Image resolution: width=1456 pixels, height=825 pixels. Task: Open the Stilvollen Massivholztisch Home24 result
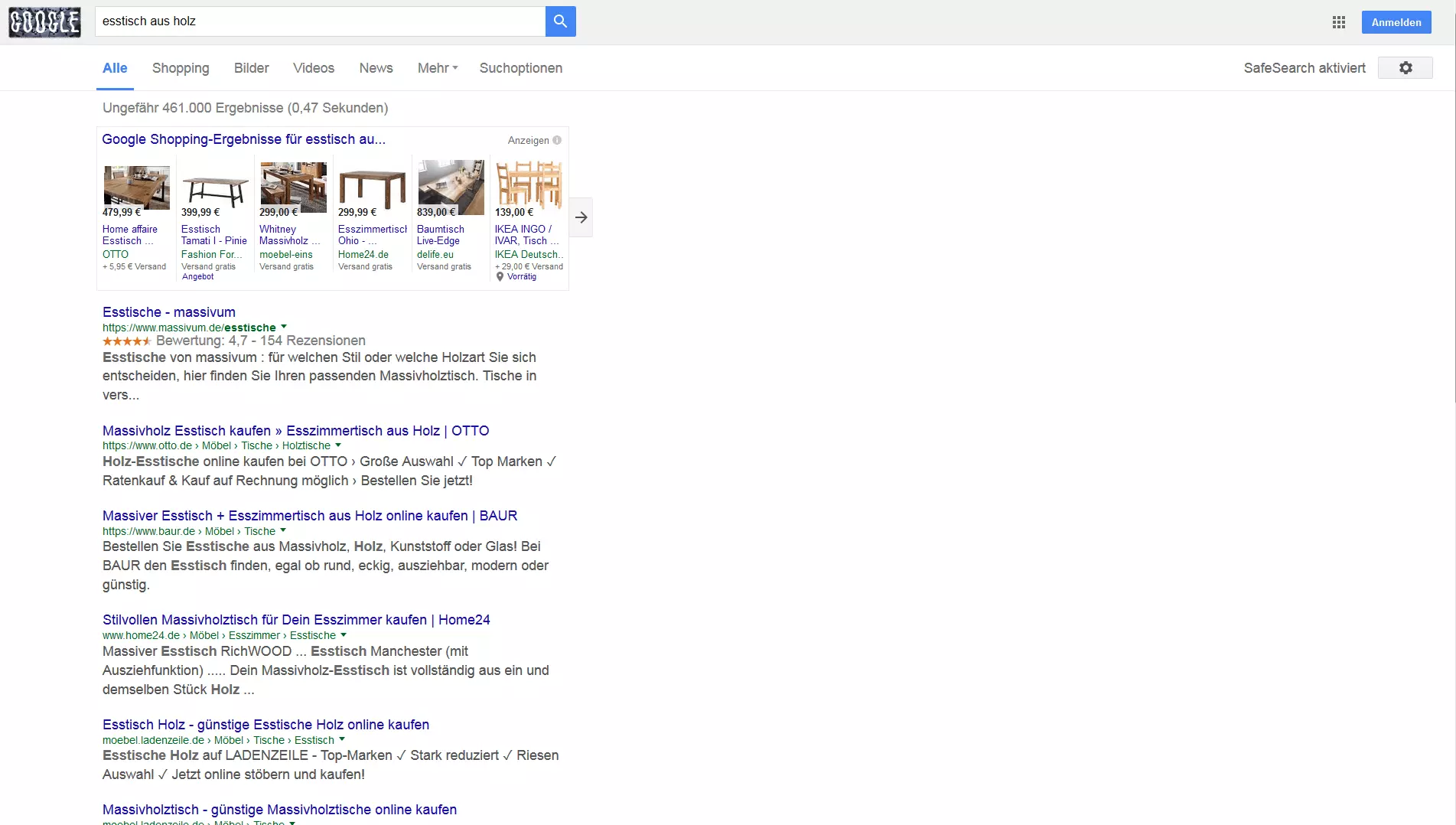tap(296, 620)
